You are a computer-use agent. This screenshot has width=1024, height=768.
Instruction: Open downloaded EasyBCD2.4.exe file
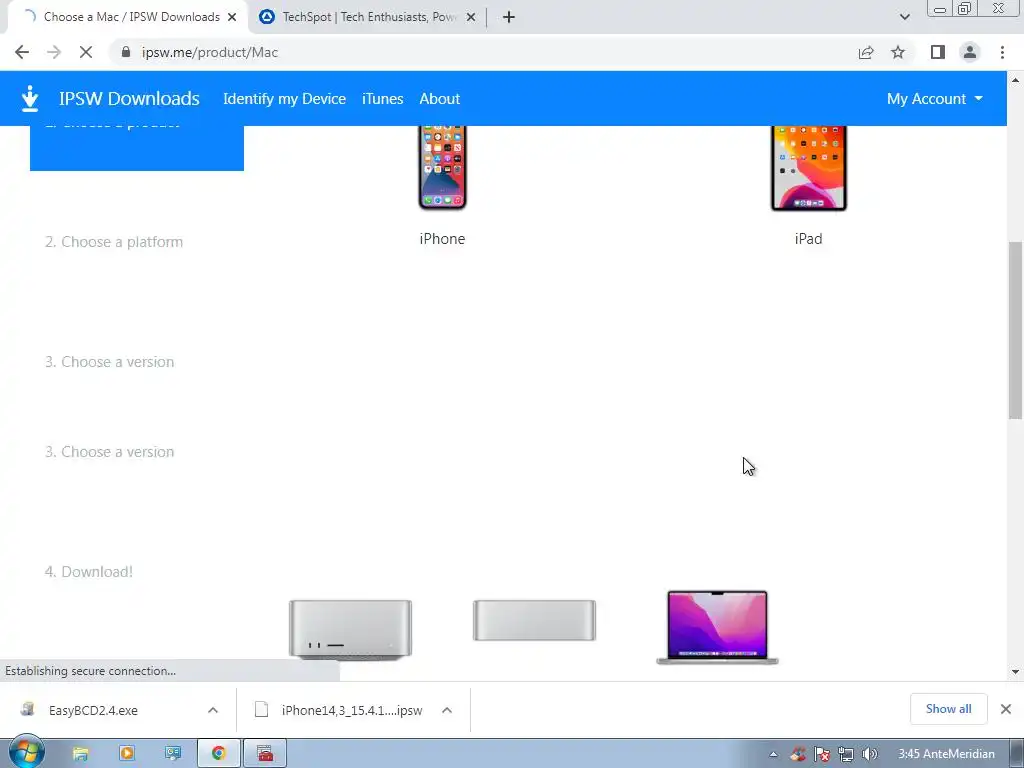coord(93,710)
